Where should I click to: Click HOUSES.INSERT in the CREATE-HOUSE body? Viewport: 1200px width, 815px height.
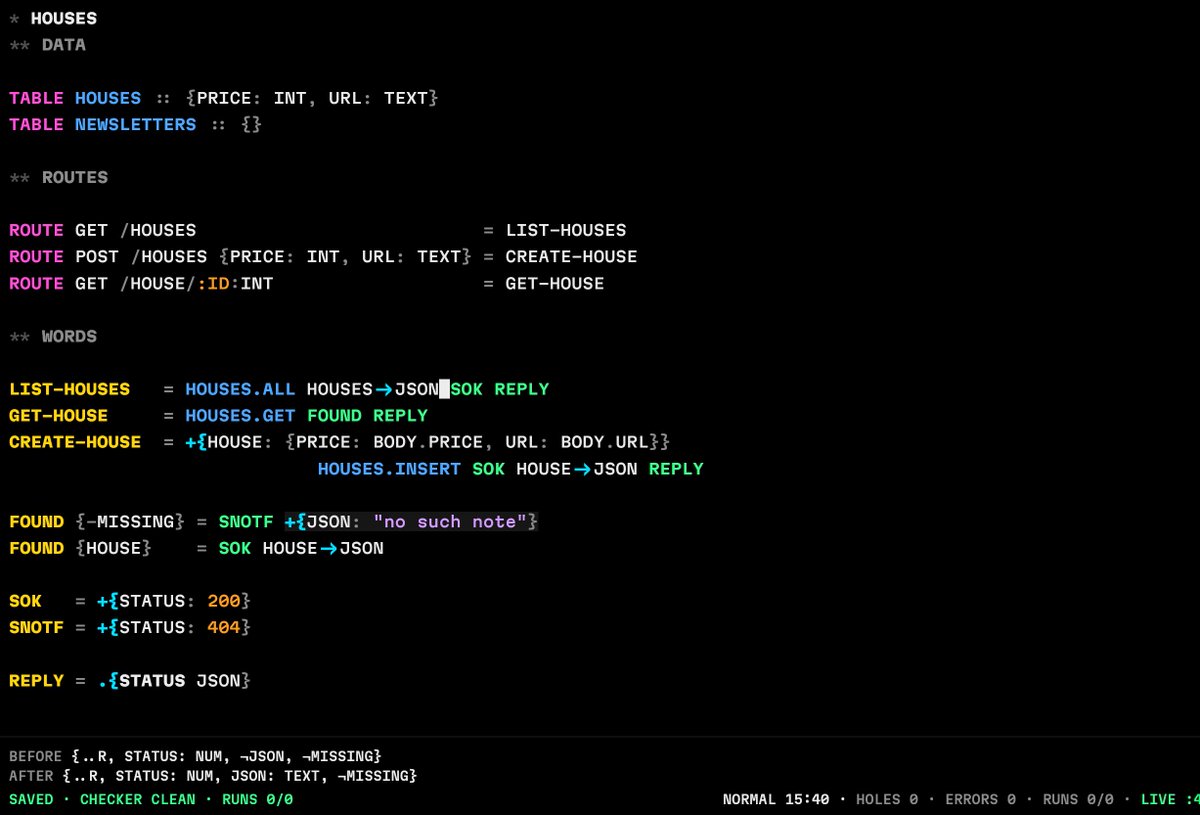coord(389,468)
